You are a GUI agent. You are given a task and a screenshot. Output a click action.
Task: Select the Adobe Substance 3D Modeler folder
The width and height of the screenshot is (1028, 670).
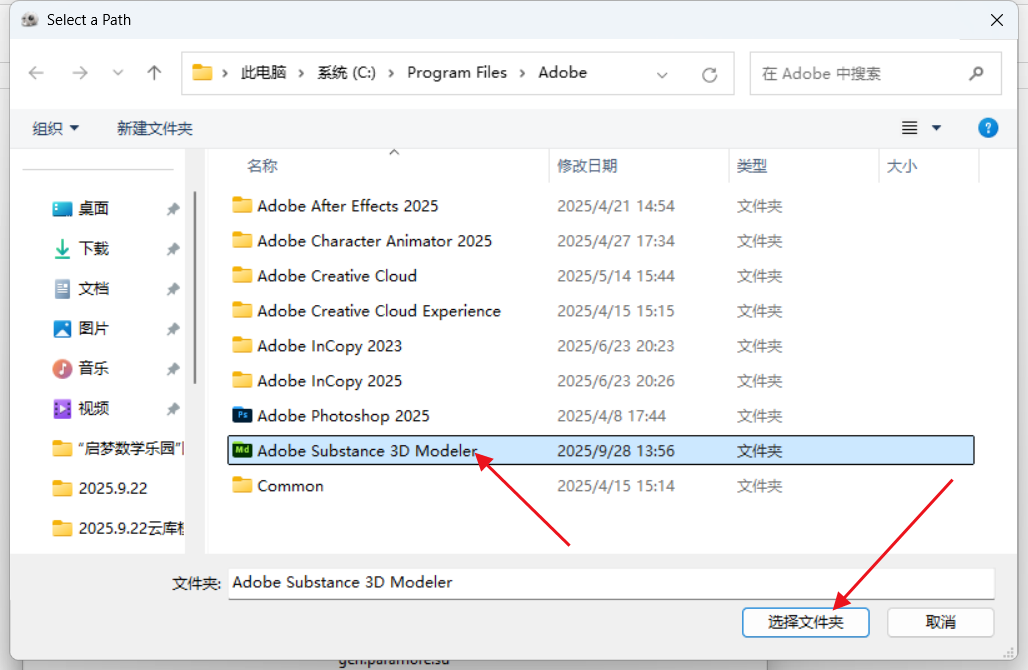[601, 450]
